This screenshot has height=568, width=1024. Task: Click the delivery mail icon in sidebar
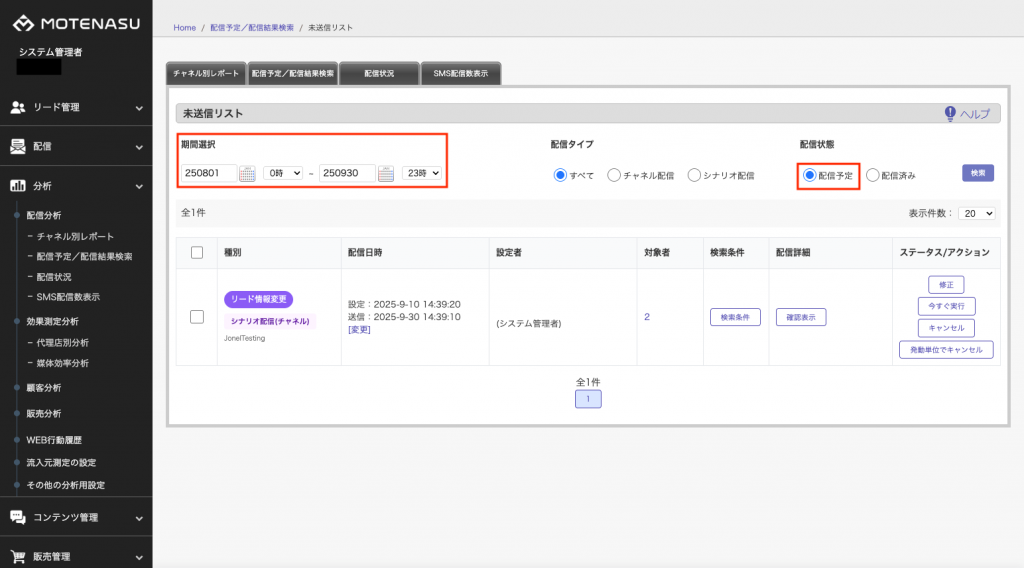pyautogui.click(x=18, y=147)
